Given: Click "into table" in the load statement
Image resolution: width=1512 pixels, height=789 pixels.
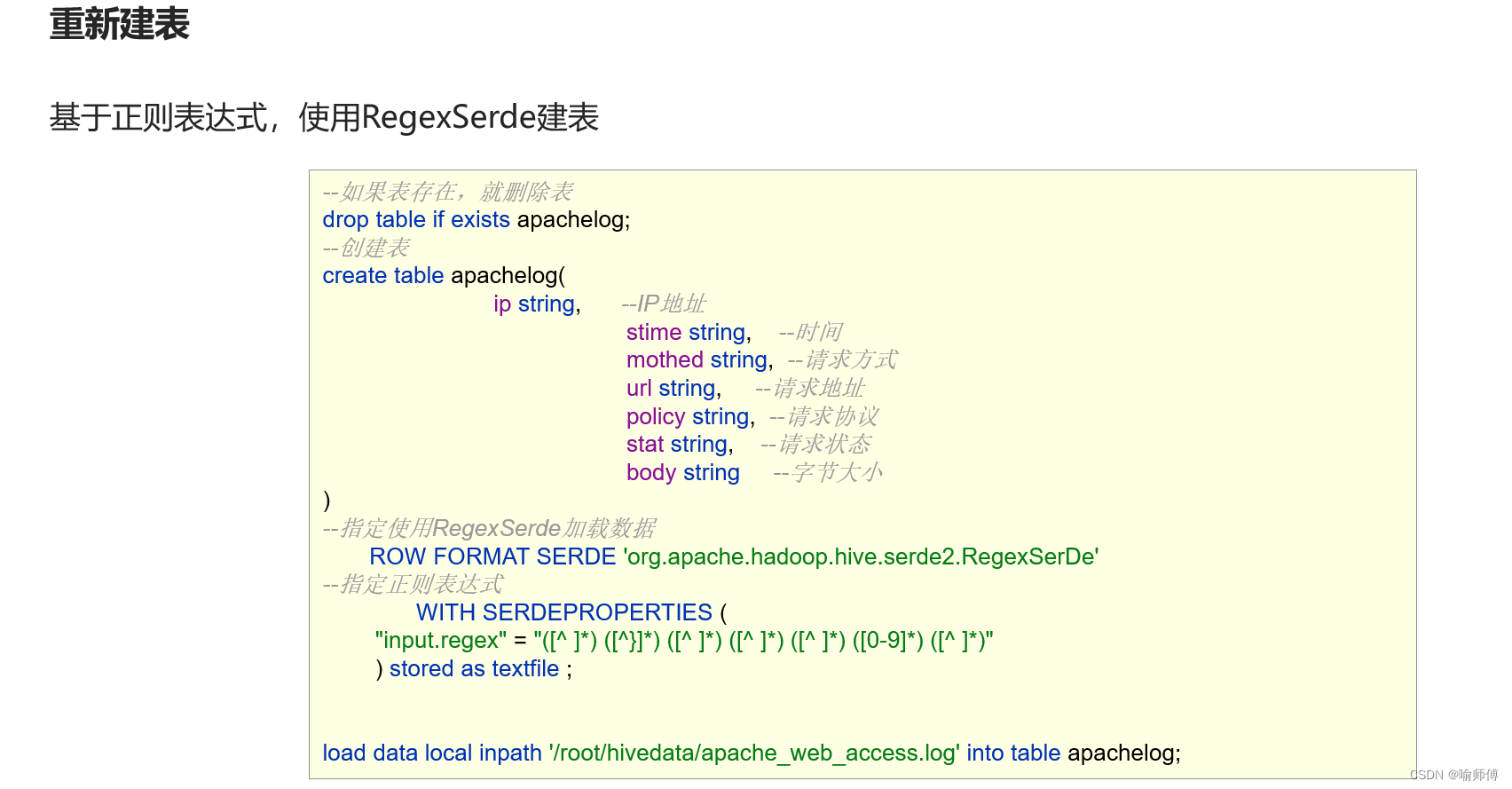Looking at the screenshot, I should click(1013, 753).
